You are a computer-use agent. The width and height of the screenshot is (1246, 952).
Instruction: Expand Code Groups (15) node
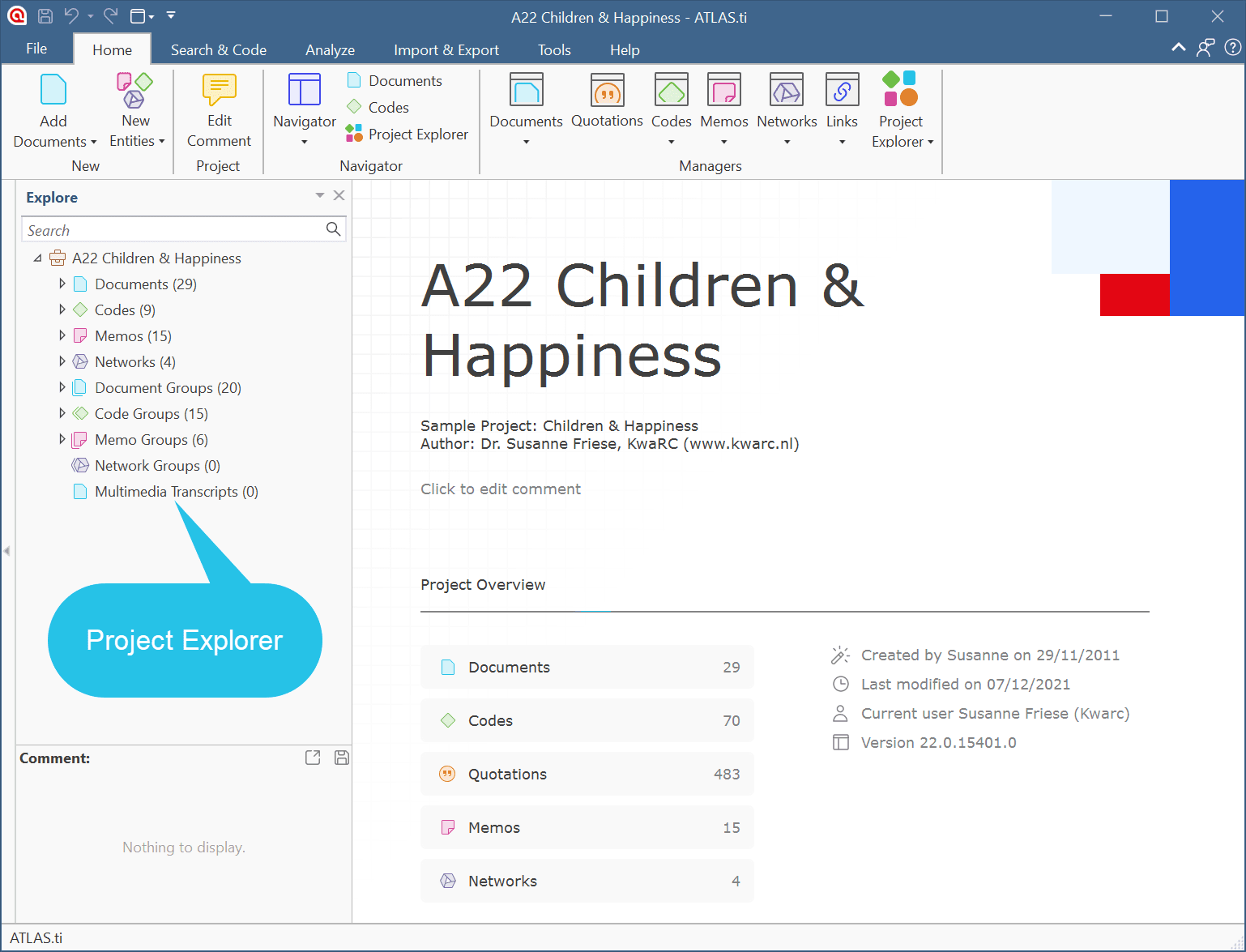coord(62,413)
